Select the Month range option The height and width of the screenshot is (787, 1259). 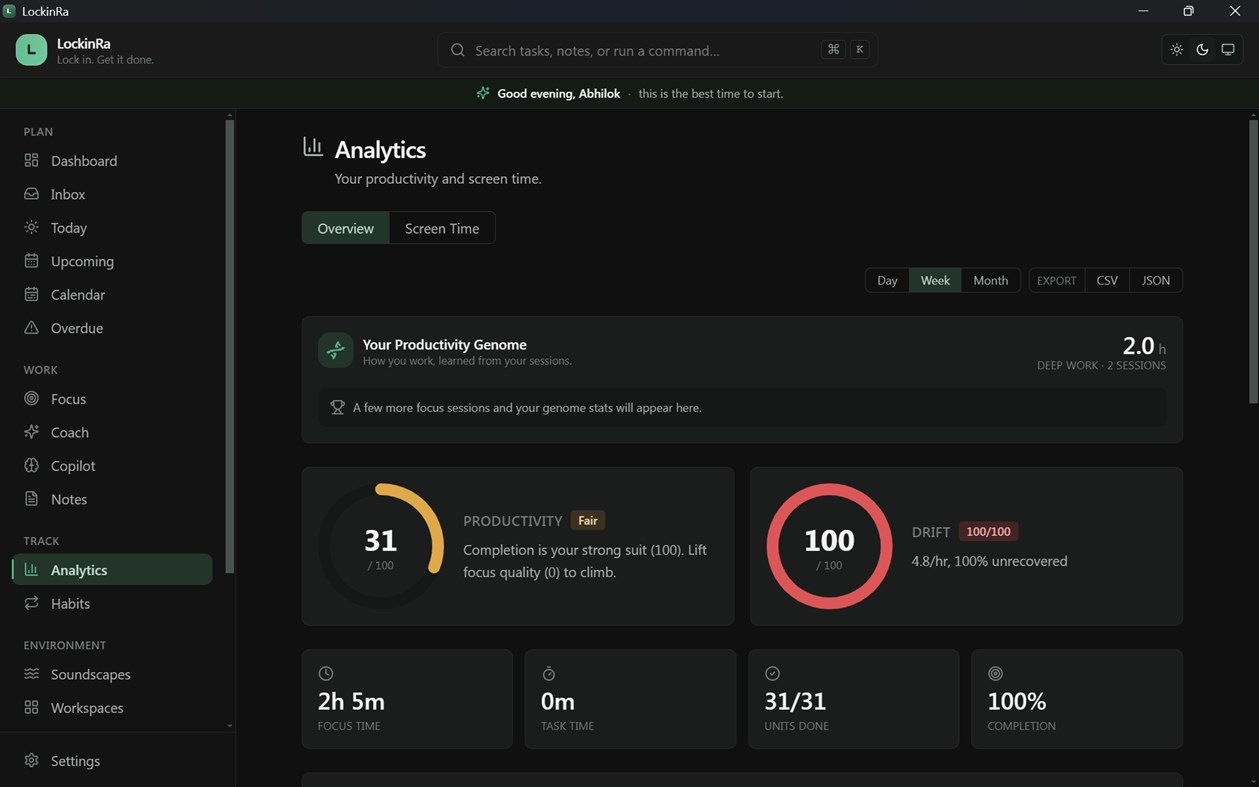[x=991, y=280]
